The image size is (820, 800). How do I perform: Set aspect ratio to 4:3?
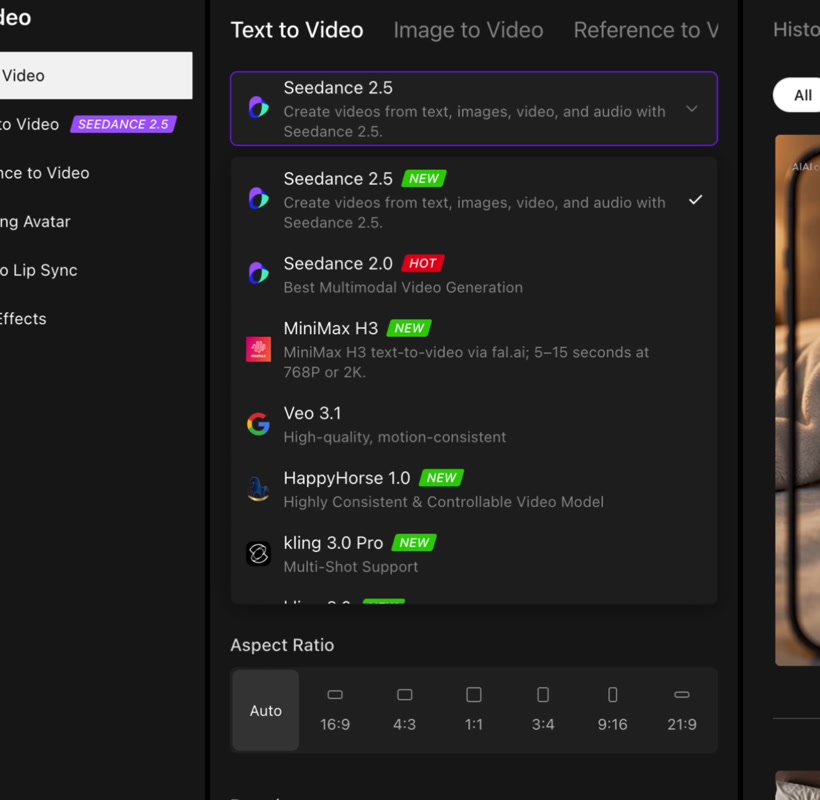(x=404, y=710)
